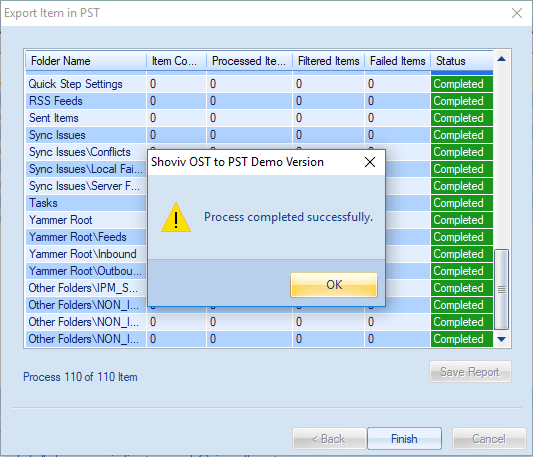The height and width of the screenshot is (457, 533).
Task: Click the Process completed successfully message
Action: coord(288,217)
